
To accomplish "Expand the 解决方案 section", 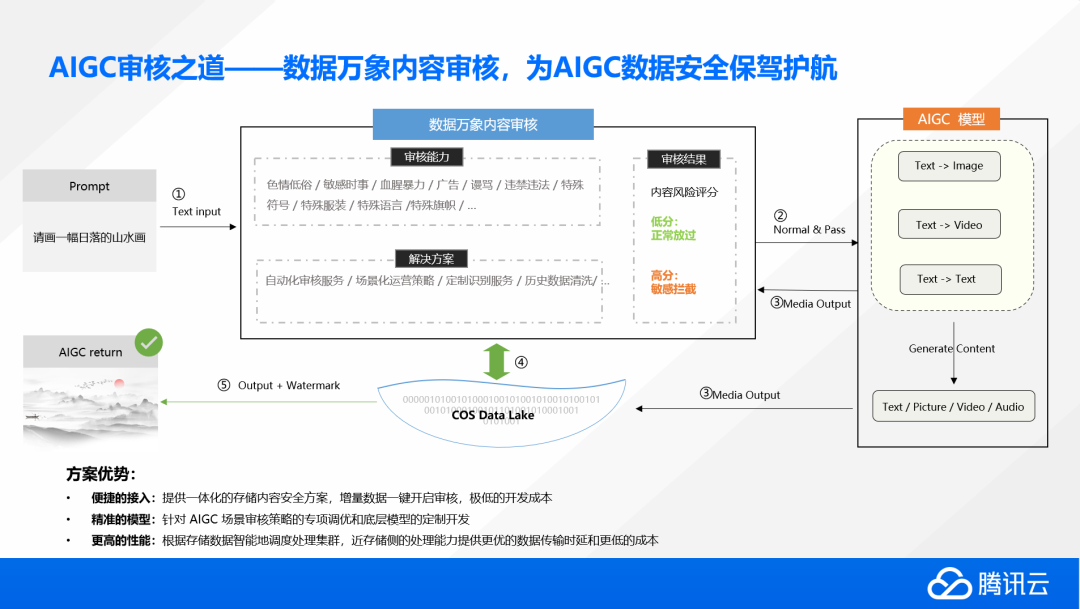I will (432, 258).
